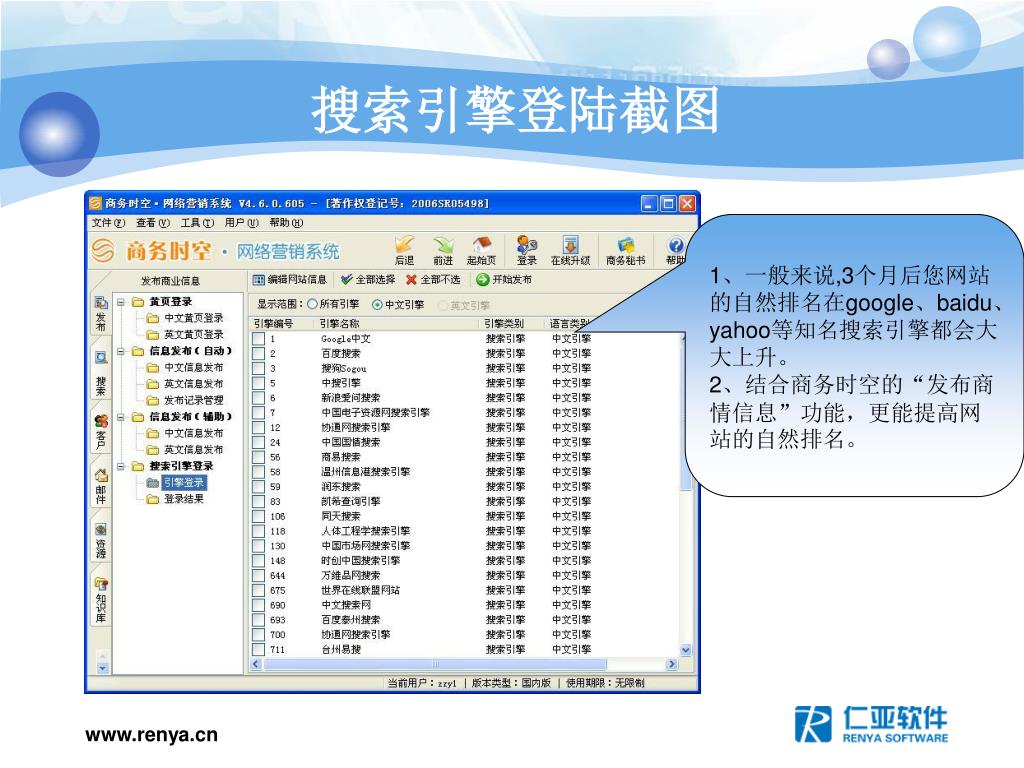The height and width of the screenshot is (768, 1024).
Task: Check the box for 中搜引擎 row
Action: [x=259, y=383]
